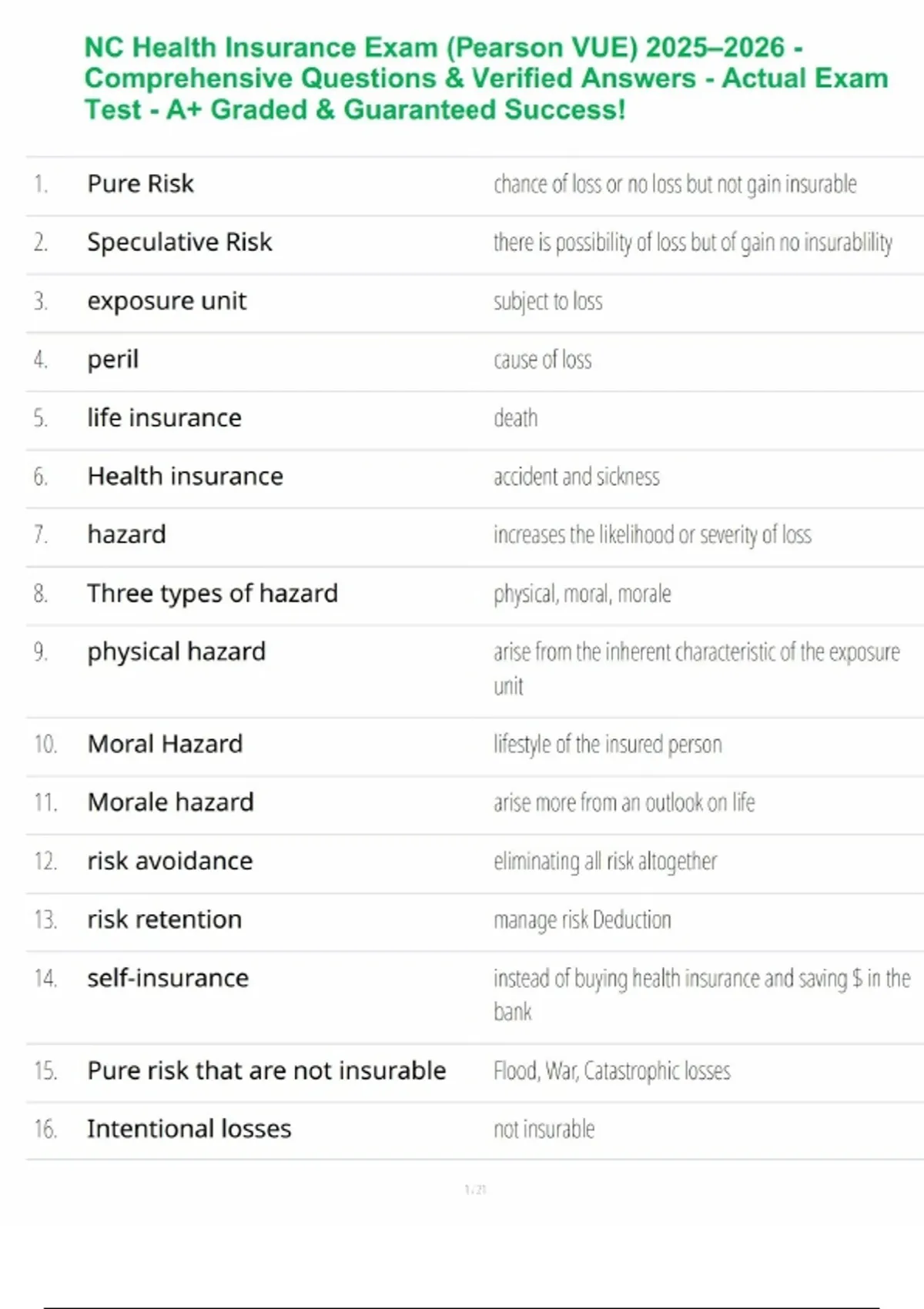Click the "manage risk Deduction" definition
This screenshot has width=924, height=1309.
click(581, 919)
